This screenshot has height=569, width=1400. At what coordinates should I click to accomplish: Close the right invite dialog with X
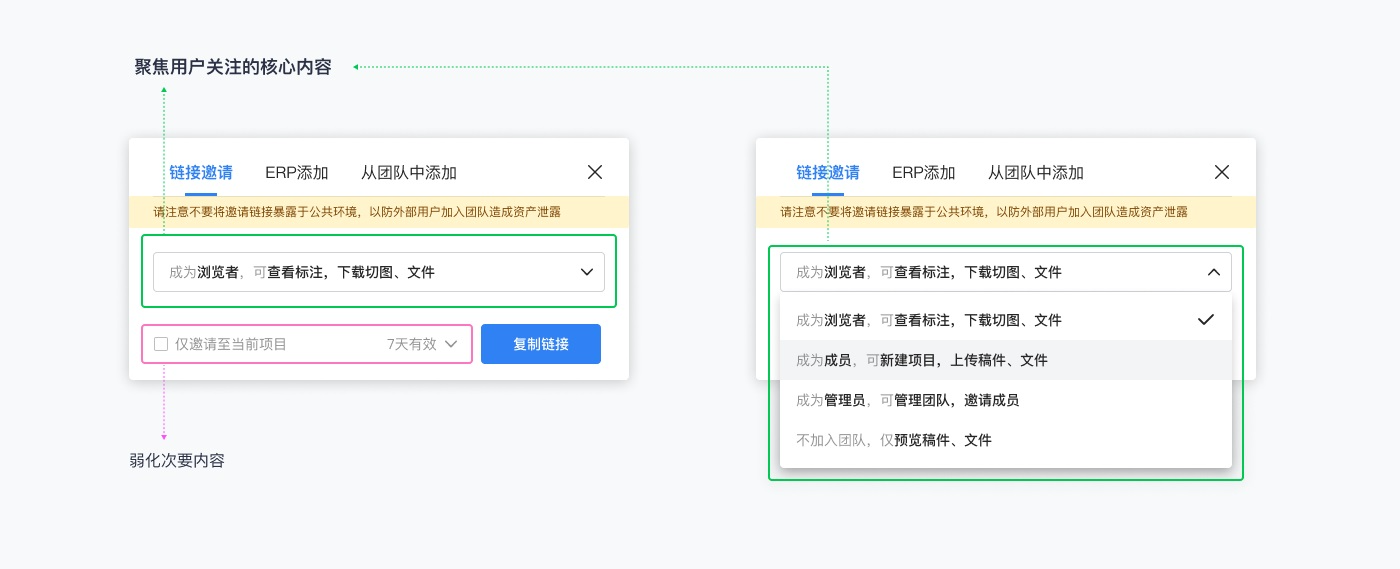pos(1221,172)
